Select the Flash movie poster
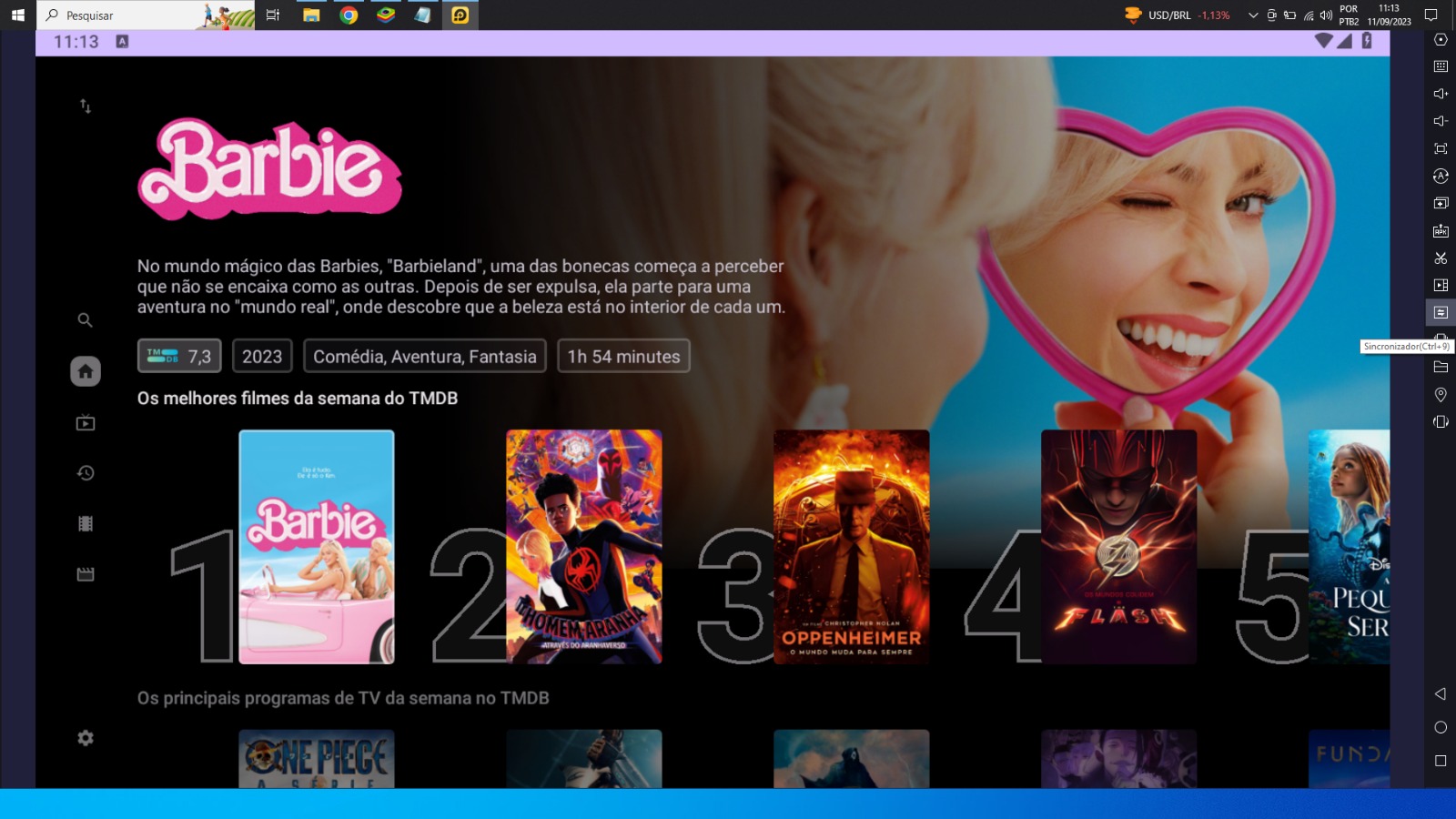Image resolution: width=1456 pixels, height=819 pixels. pos(1119,547)
